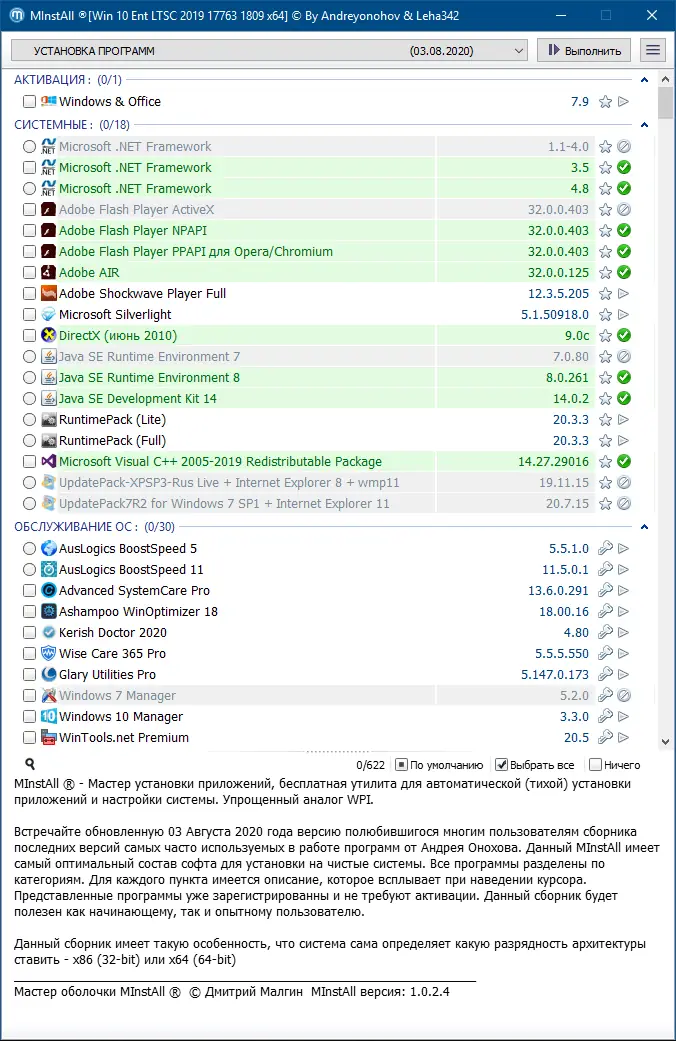Click Adobe Shockwave Player Full entry
Image resolution: width=676 pixels, height=1041 pixels.
pos(142,293)
